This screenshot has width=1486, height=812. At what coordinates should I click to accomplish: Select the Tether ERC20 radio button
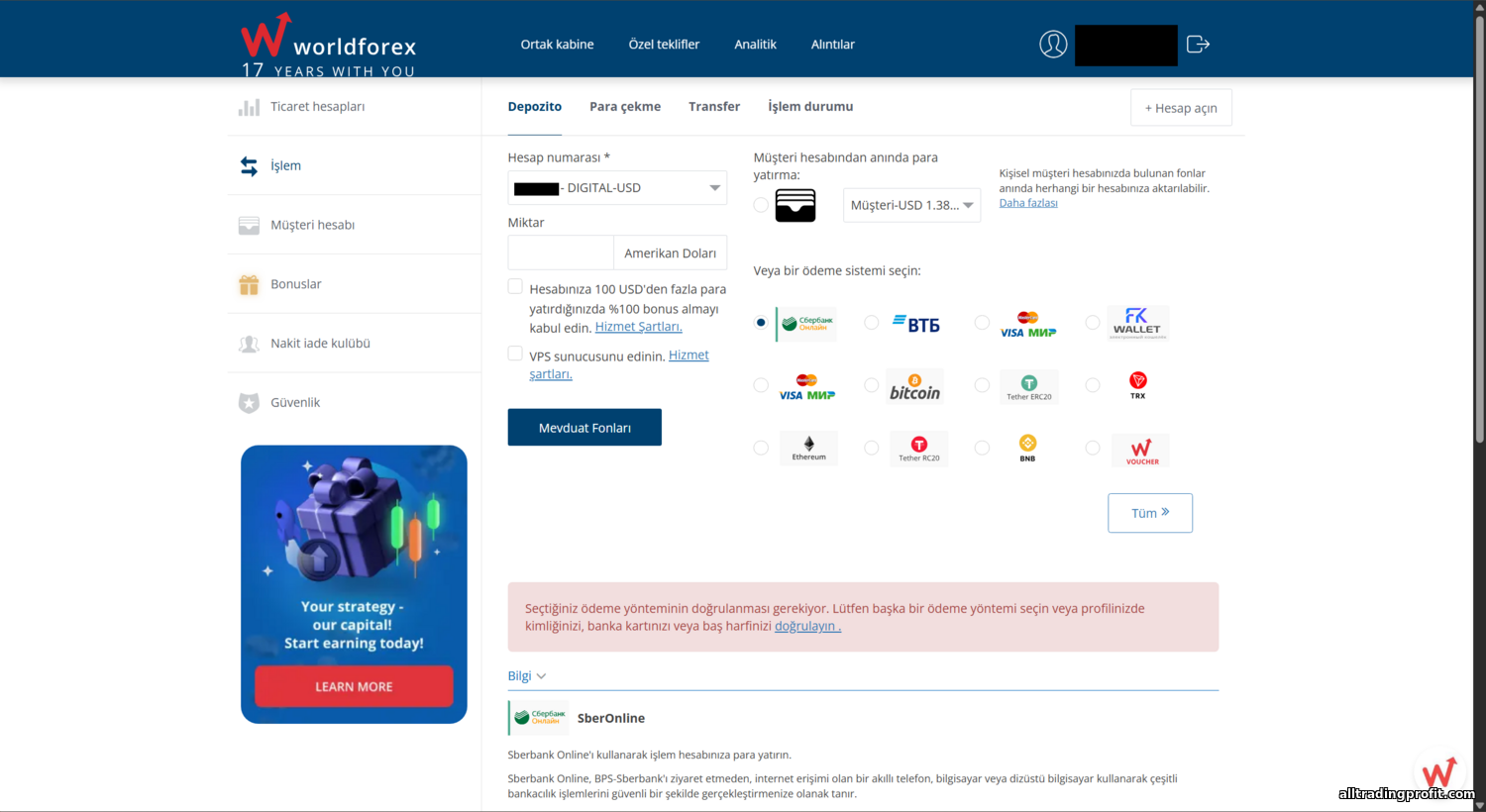pyautogui.click(x=982, y=385)
